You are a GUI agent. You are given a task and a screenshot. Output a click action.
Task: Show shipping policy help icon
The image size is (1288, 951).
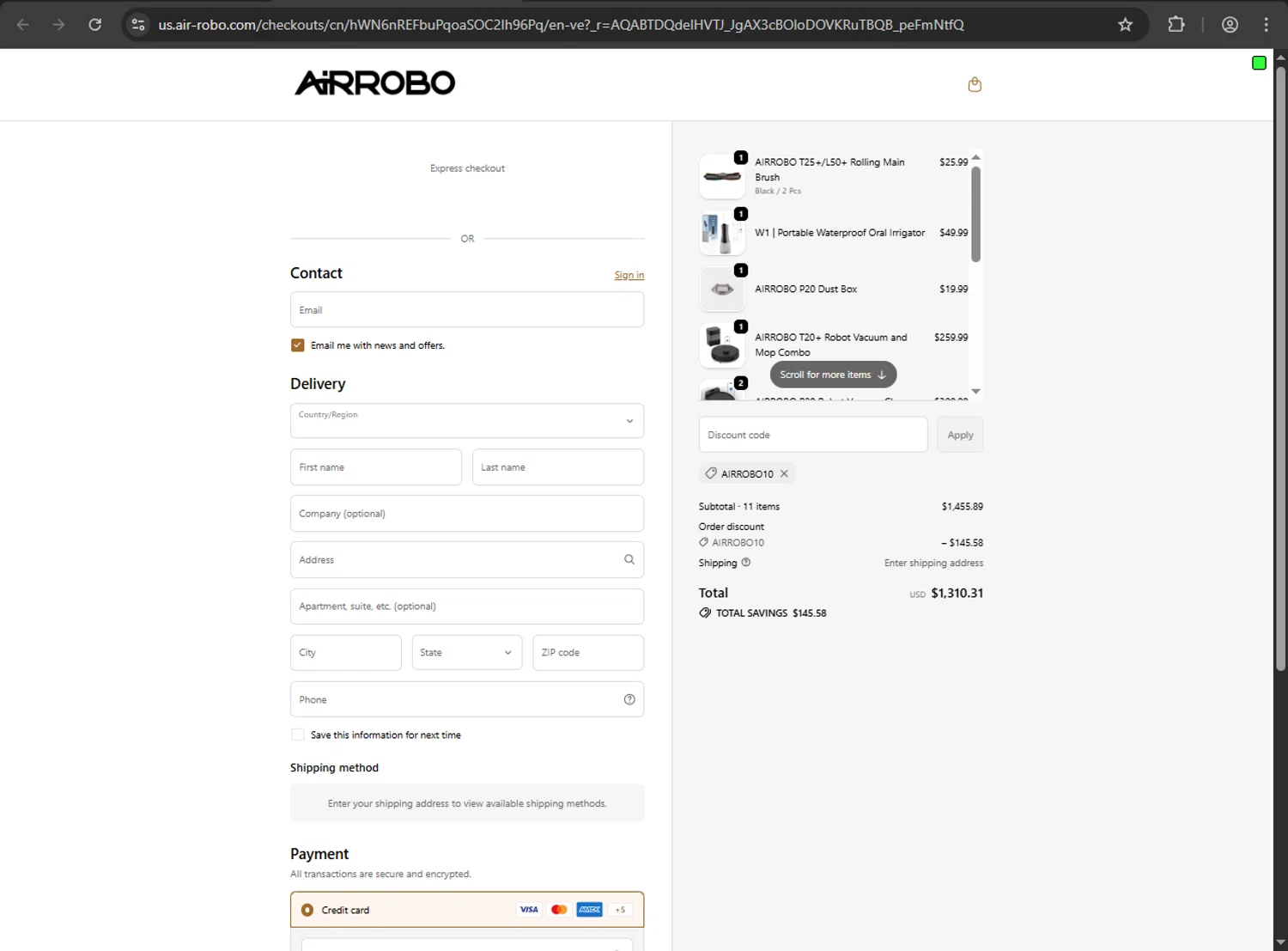[x=746, y=563]
